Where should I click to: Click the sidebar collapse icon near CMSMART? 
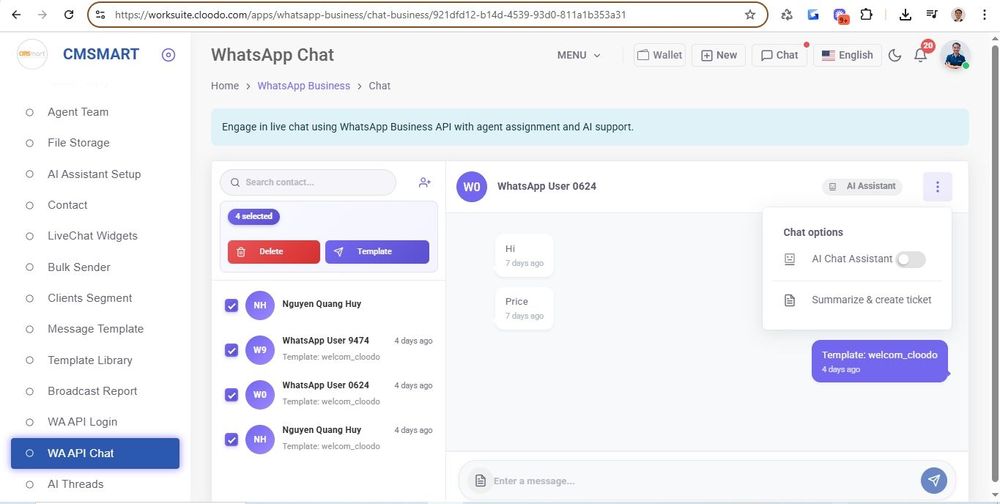coord(168,55)
